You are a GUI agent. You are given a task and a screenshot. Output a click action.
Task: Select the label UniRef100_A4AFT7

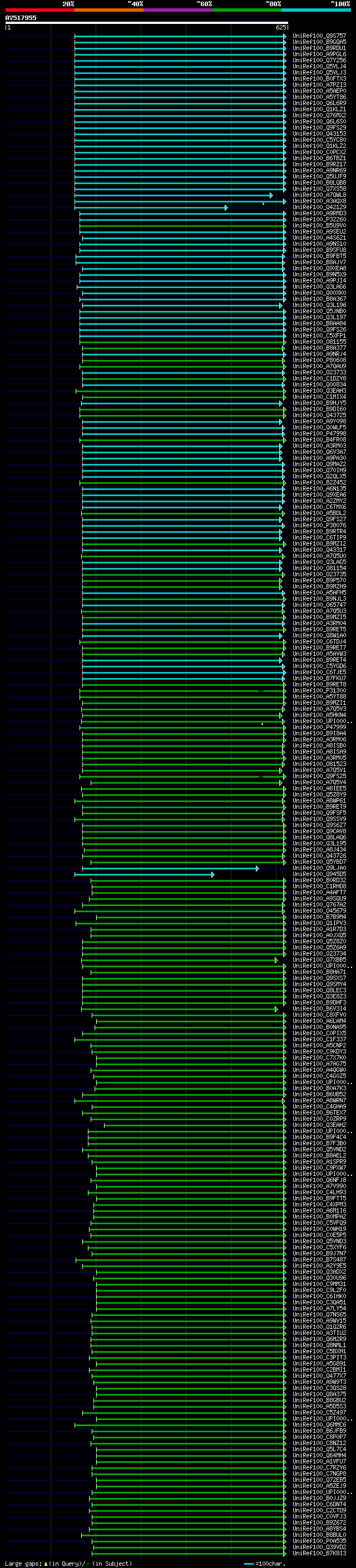tap(319, 892)
